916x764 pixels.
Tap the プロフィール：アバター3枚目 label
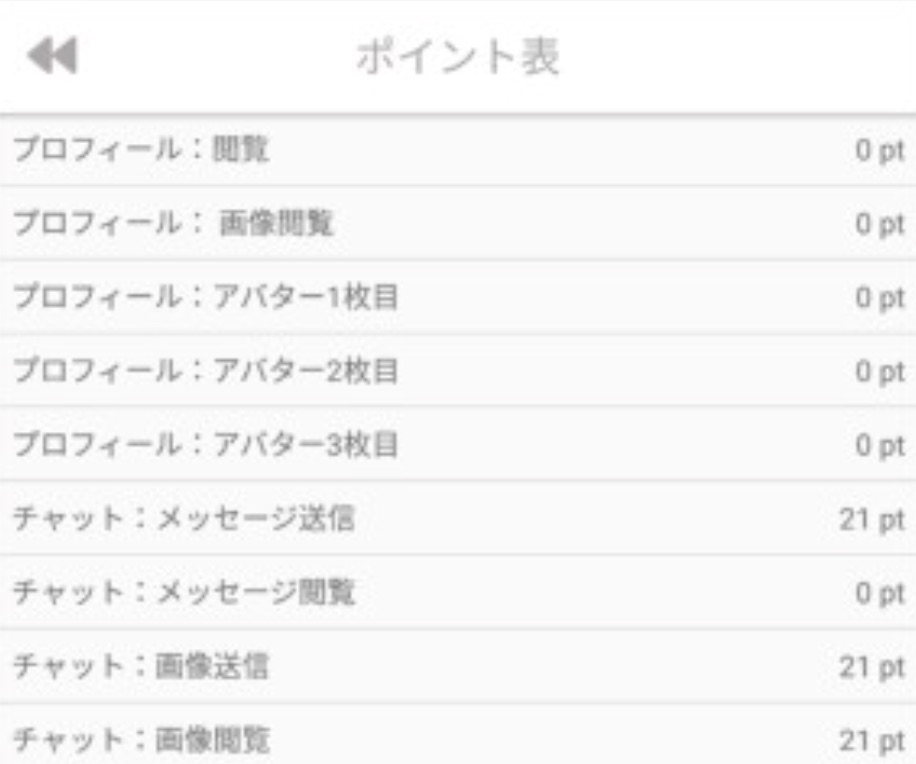click(x=205, y=445)
